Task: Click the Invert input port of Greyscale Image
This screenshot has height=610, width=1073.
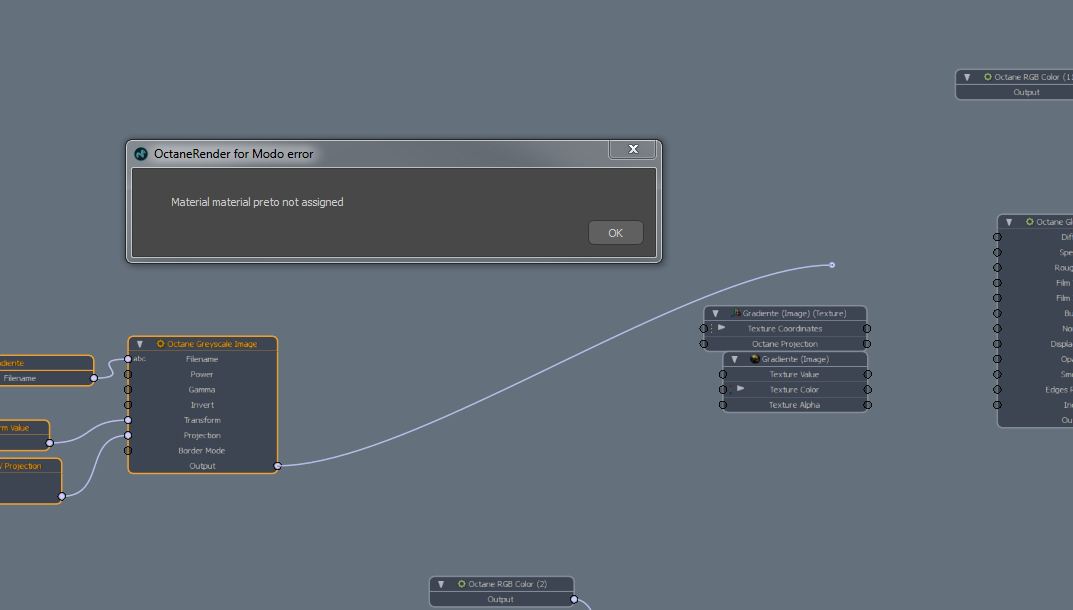Action: (128, 405)
